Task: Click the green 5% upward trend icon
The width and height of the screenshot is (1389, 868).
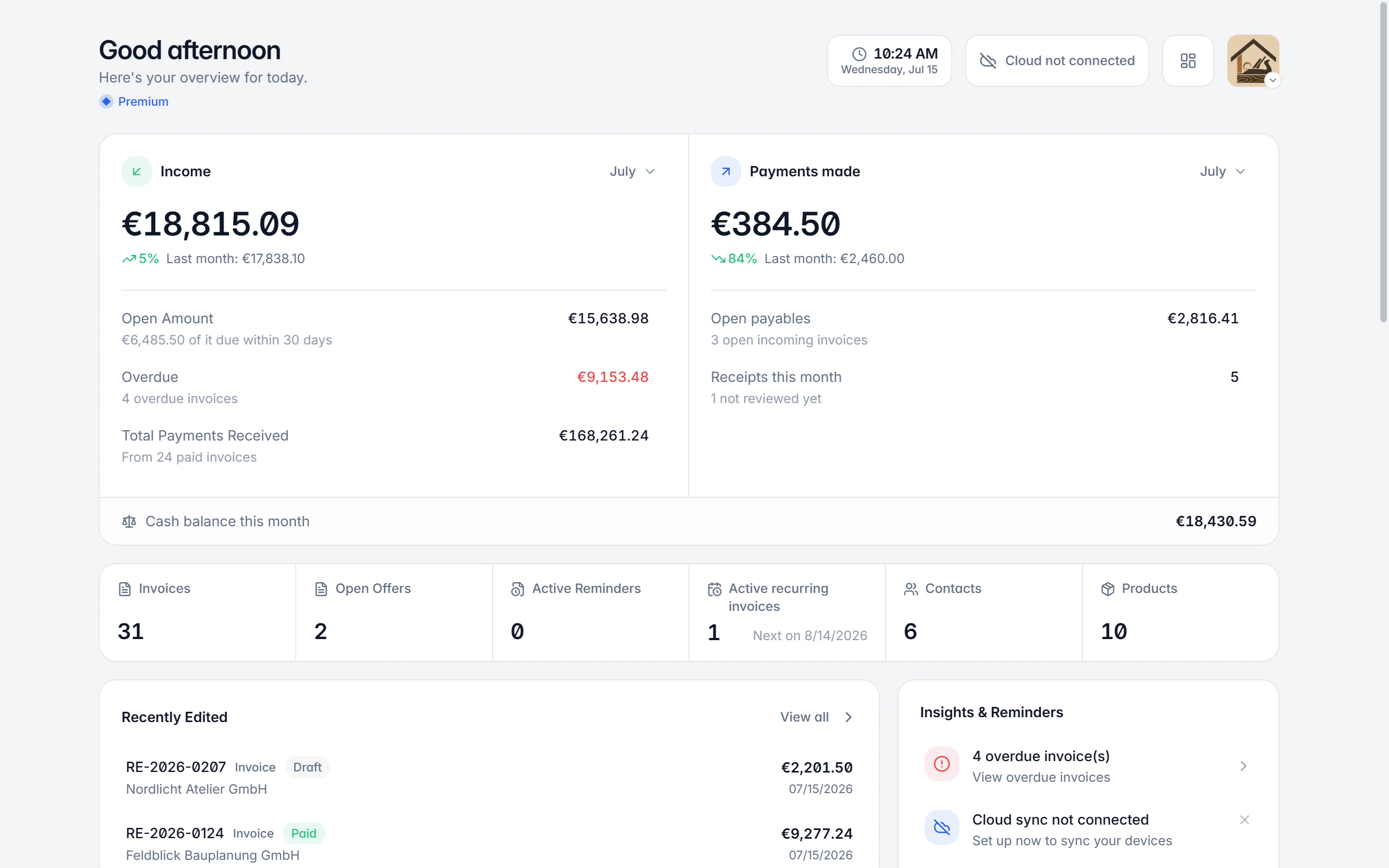Action: tap(129, 259)
